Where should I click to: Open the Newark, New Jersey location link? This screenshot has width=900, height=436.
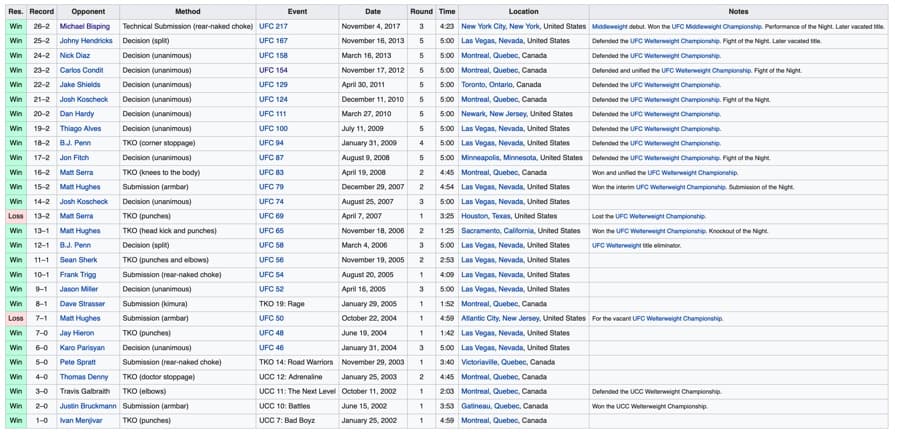pyautogui.click(x=494, y=114)
